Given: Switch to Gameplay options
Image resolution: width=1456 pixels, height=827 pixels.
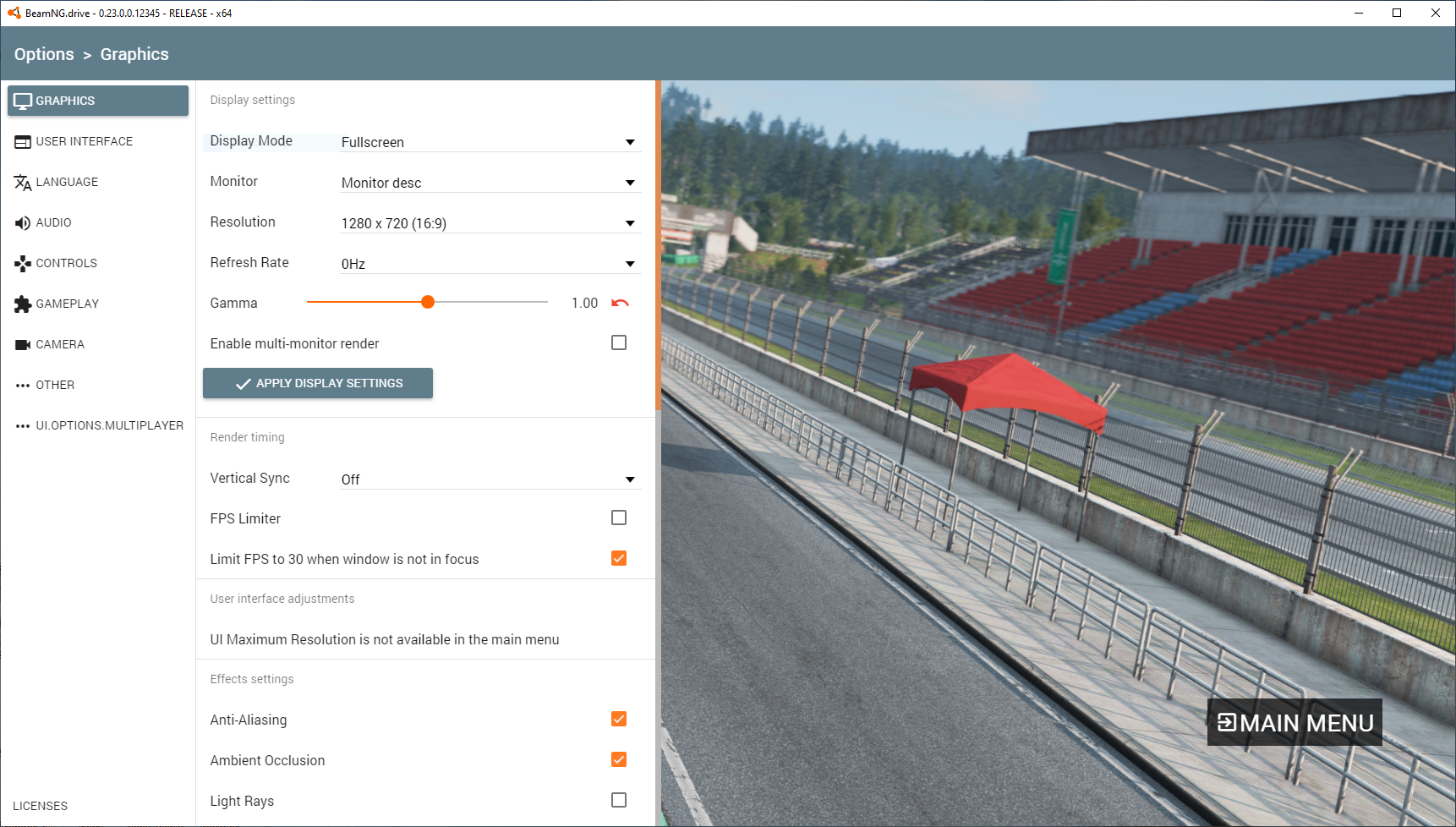Looking at the screenshot, I should coord(98,304).
